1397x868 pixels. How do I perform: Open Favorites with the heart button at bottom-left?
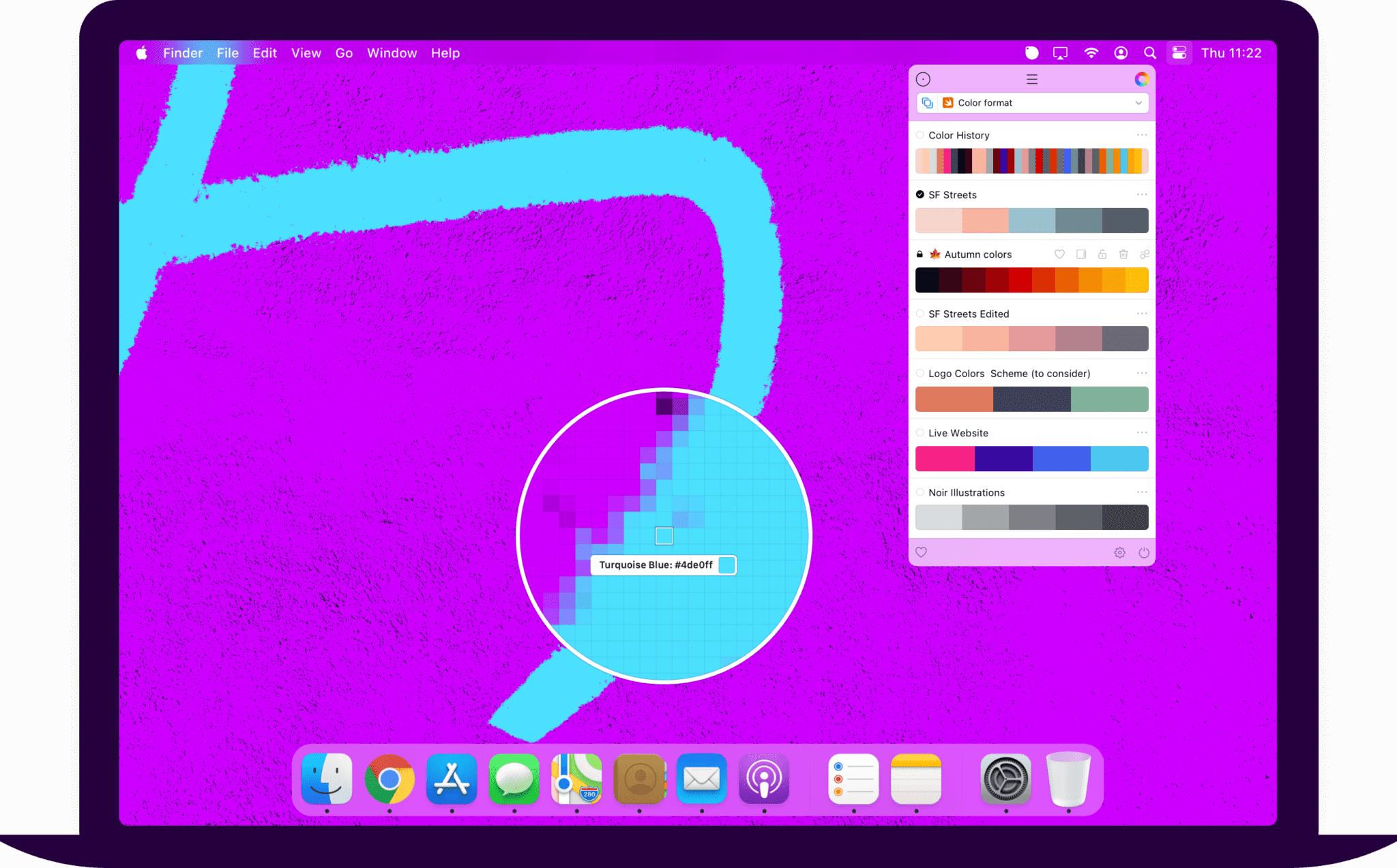point(922,552)
